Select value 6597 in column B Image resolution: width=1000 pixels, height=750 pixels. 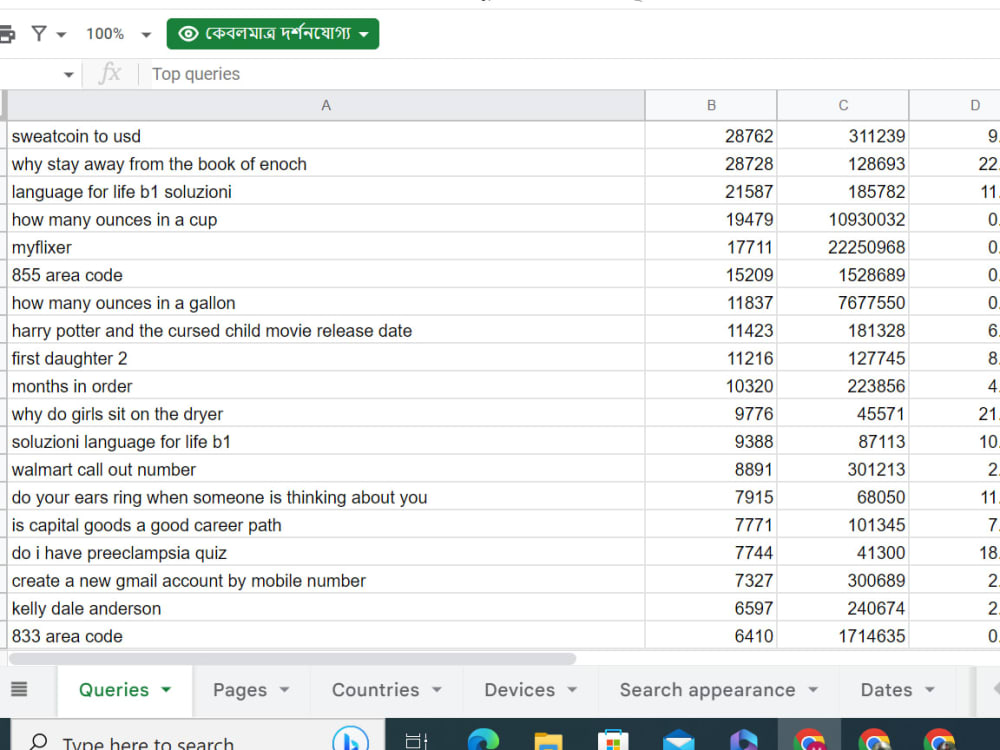coord(711,608)
